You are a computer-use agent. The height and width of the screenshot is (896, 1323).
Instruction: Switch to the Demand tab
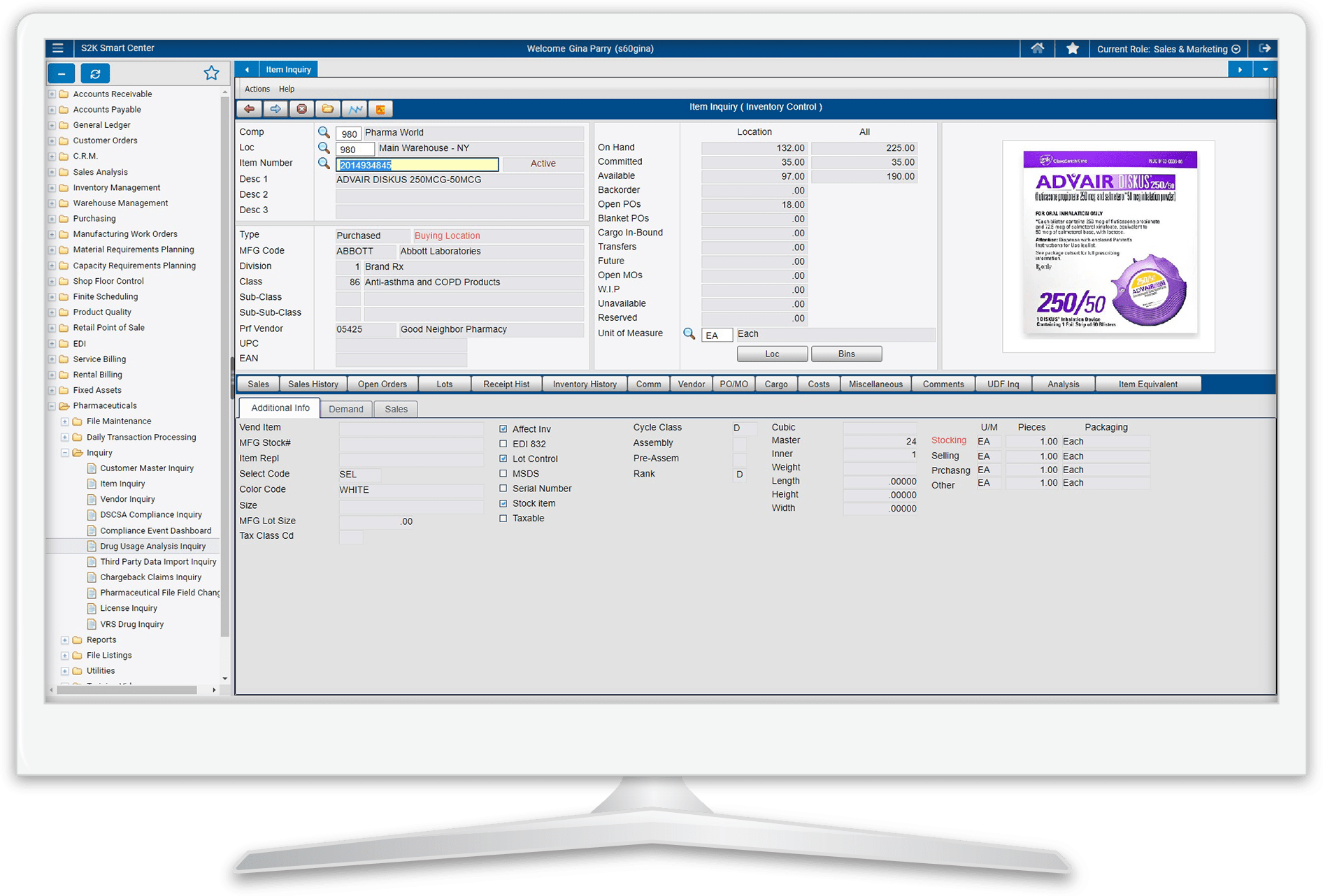[346, 409]
